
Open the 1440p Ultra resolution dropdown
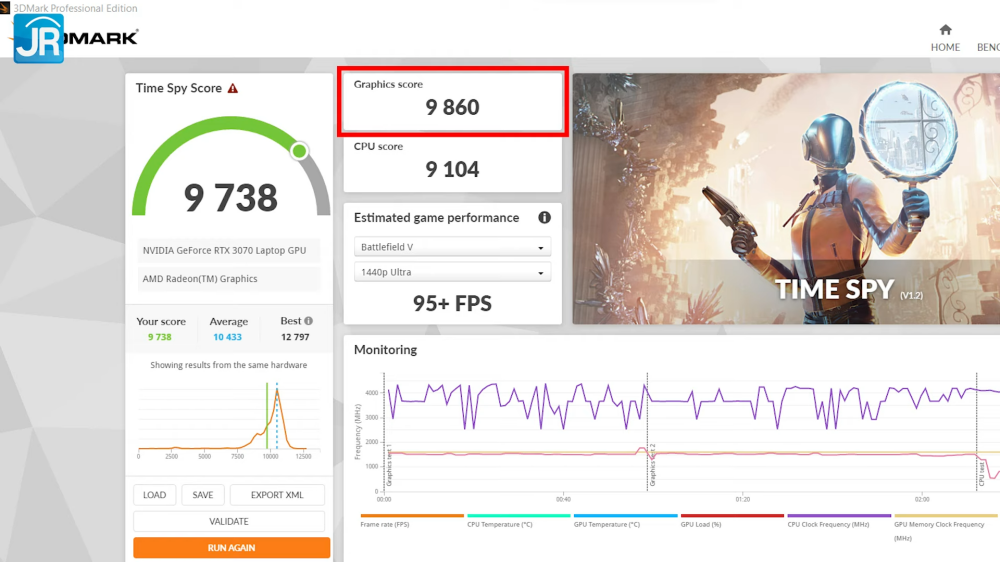[x=452, y=272]
